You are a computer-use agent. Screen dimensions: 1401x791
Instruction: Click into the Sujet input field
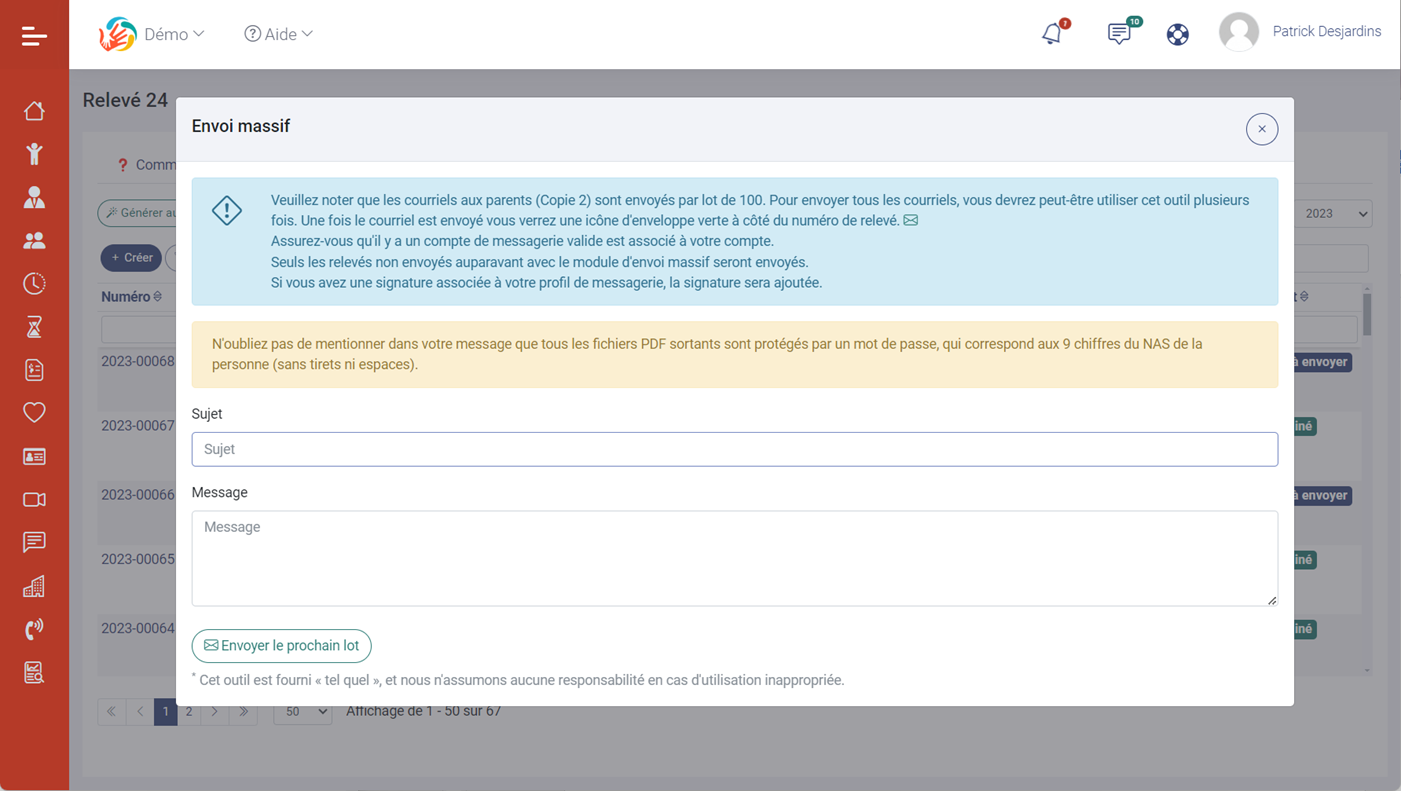[x=734, y=449]
